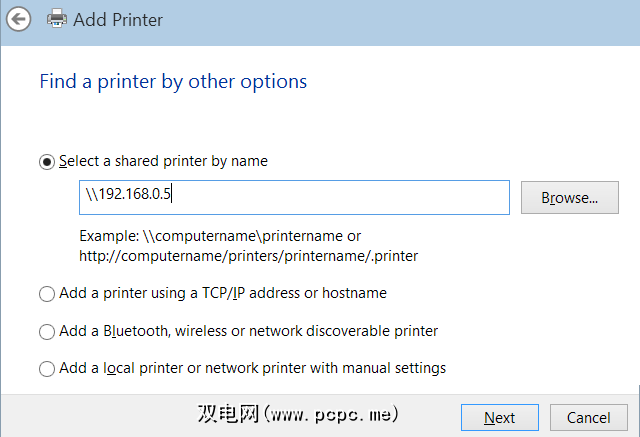Click the back arrow button
The width and height of the screenshot is (640, 437).
[19, 19]
